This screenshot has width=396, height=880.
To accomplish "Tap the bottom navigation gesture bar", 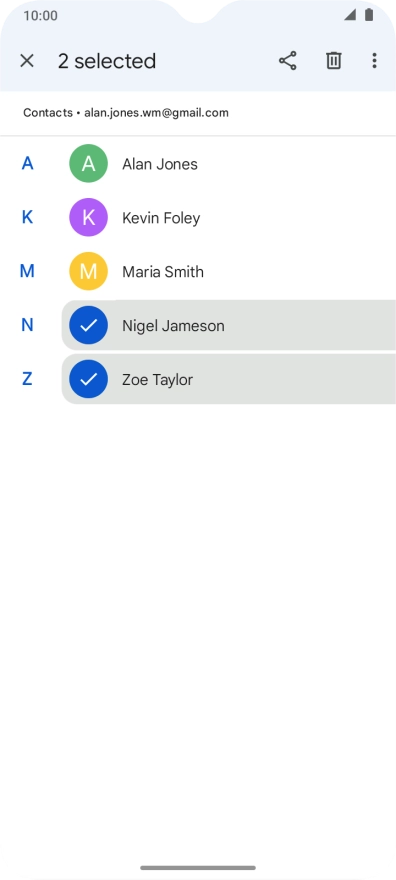I will tap(198, 868).
